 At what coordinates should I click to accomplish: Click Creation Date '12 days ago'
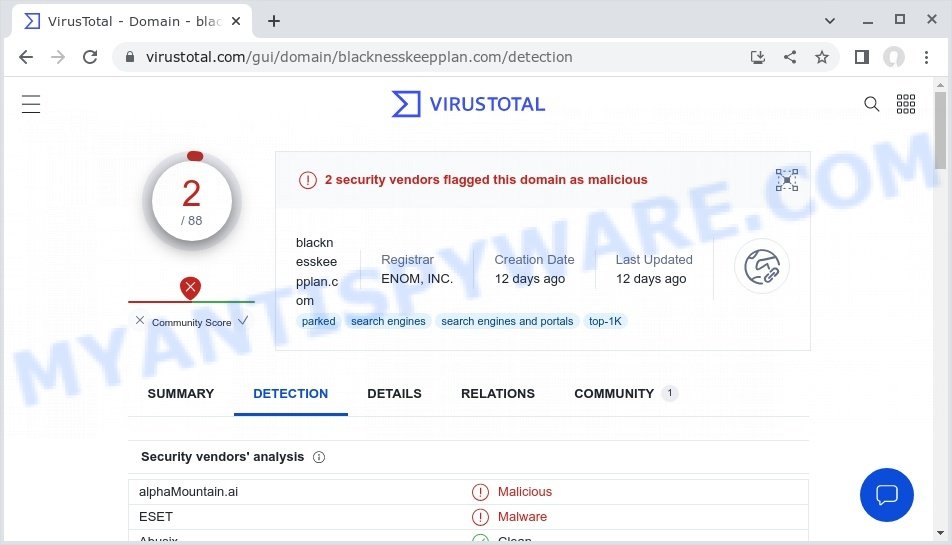[529, 279]
